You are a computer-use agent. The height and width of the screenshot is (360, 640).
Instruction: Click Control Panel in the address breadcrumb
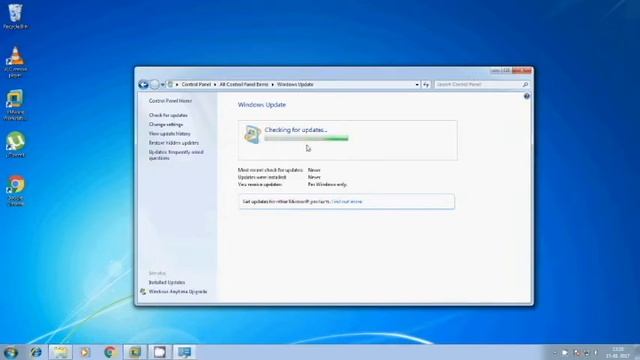[x=196, y=84]
